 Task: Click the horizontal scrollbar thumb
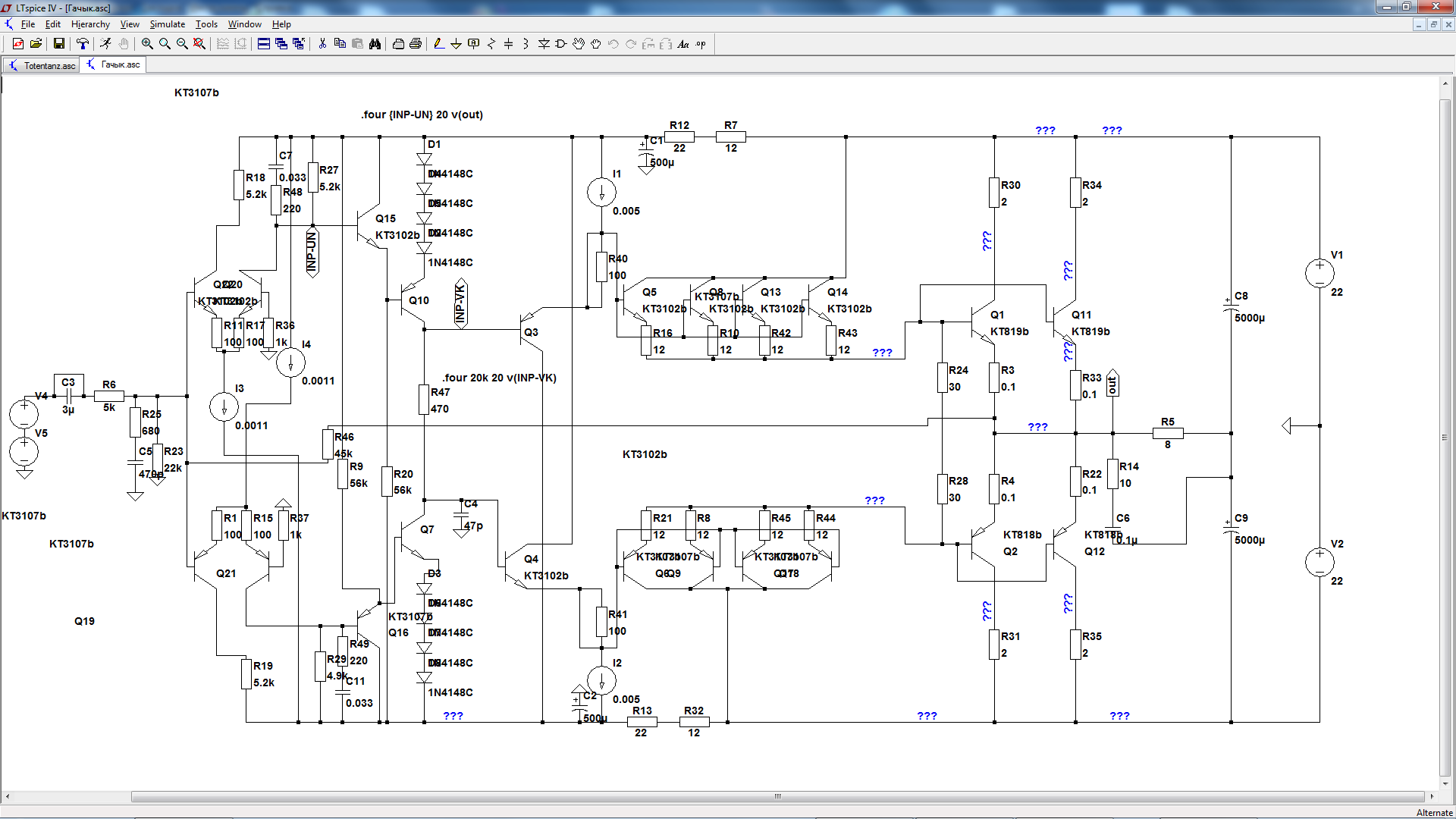click(777, 796)
